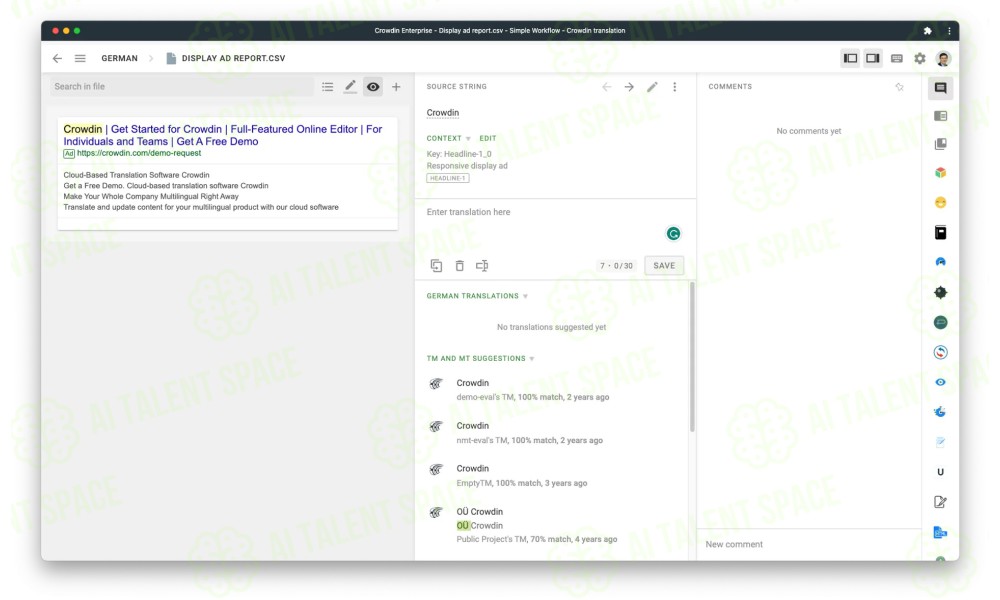Open the keyboard shortcuts icon
This screenshot has height=600, width=1000.
click(x=897, y=58)
